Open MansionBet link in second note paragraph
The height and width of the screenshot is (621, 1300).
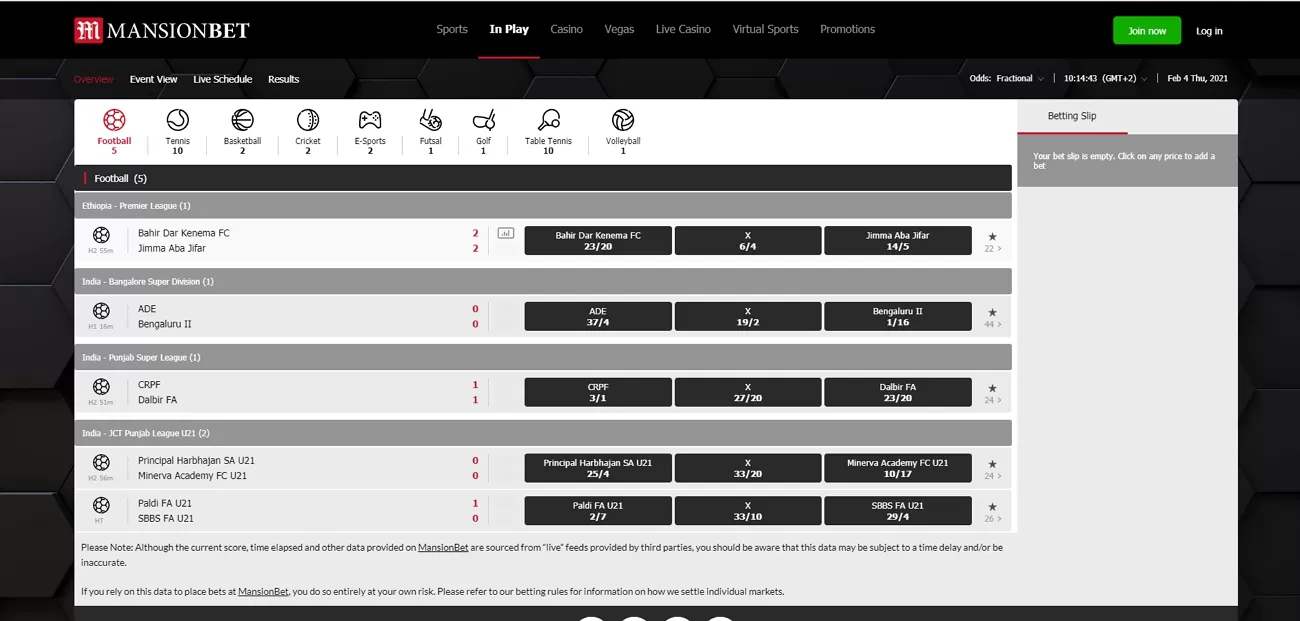[x=263, y=591]
